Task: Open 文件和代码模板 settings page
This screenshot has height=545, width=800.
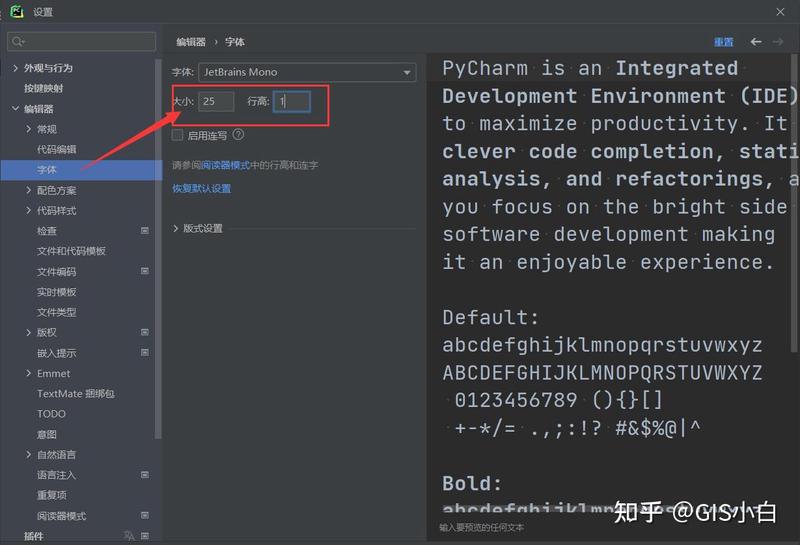Action: [x=71, y=251]
